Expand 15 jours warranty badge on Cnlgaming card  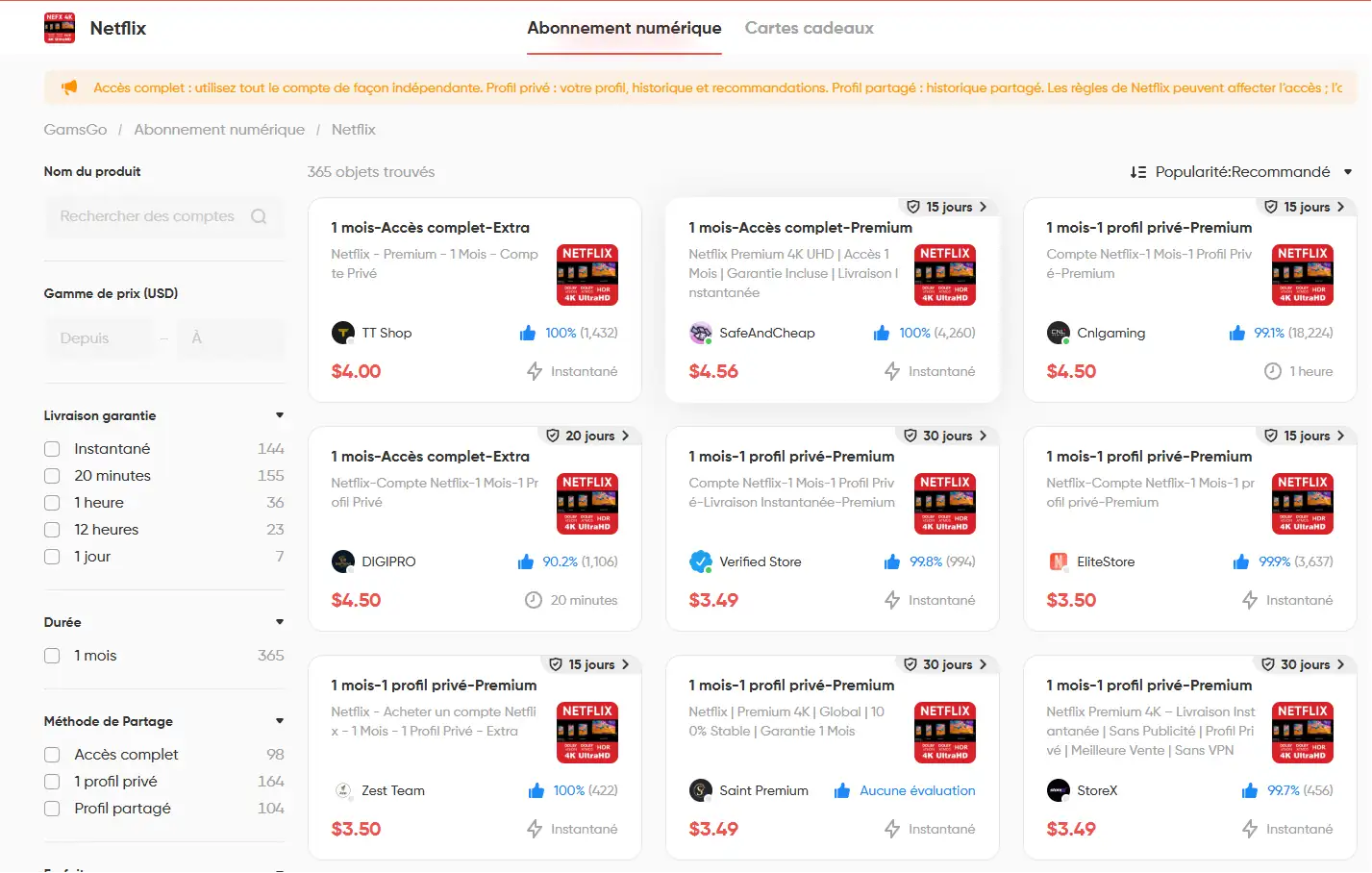pyautogui.click(x=1305, y=207)
